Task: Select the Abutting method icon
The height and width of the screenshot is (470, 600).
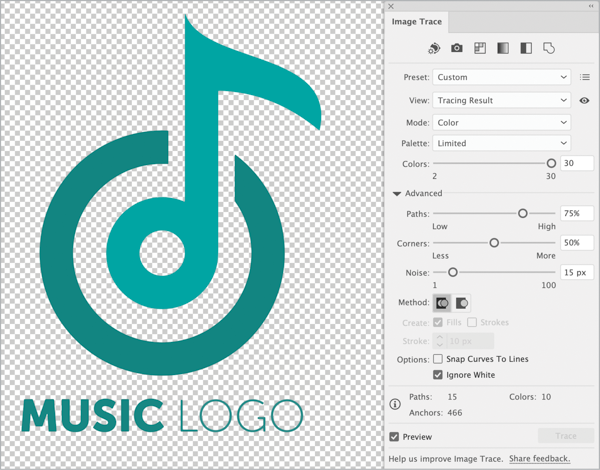Action: click(442, 303)
